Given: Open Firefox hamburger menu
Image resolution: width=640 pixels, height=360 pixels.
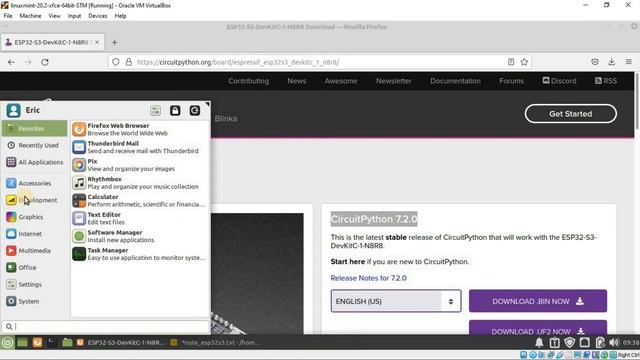Looking at the screenshot, I should click(629, 62).
